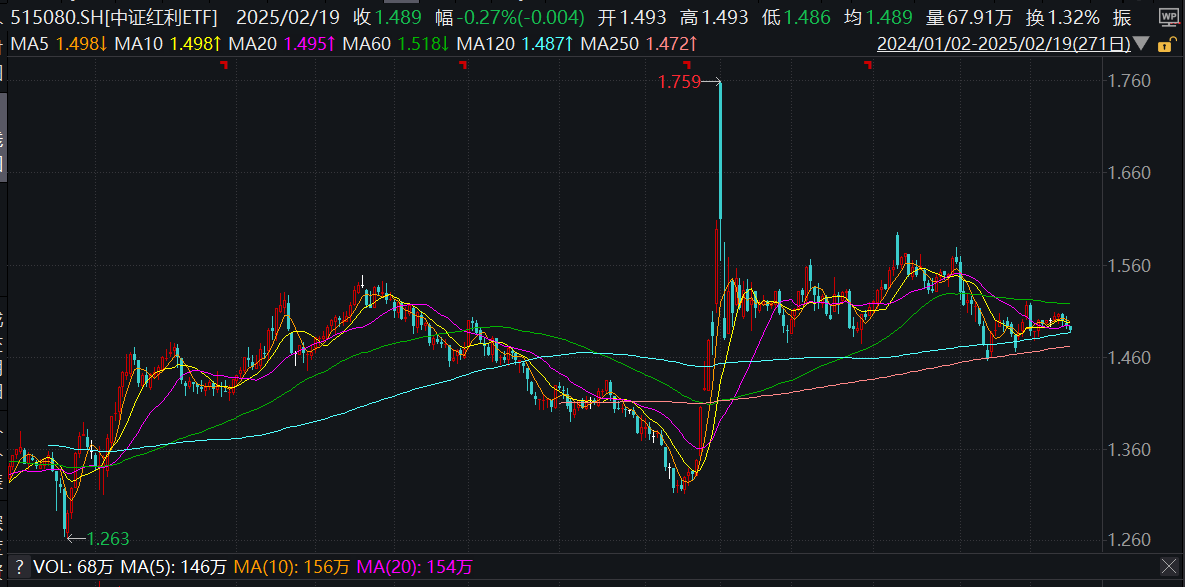This screenshot has height=587, width=1185.
Task: Click the 1.759 high price marker
Action: (678, 82)
